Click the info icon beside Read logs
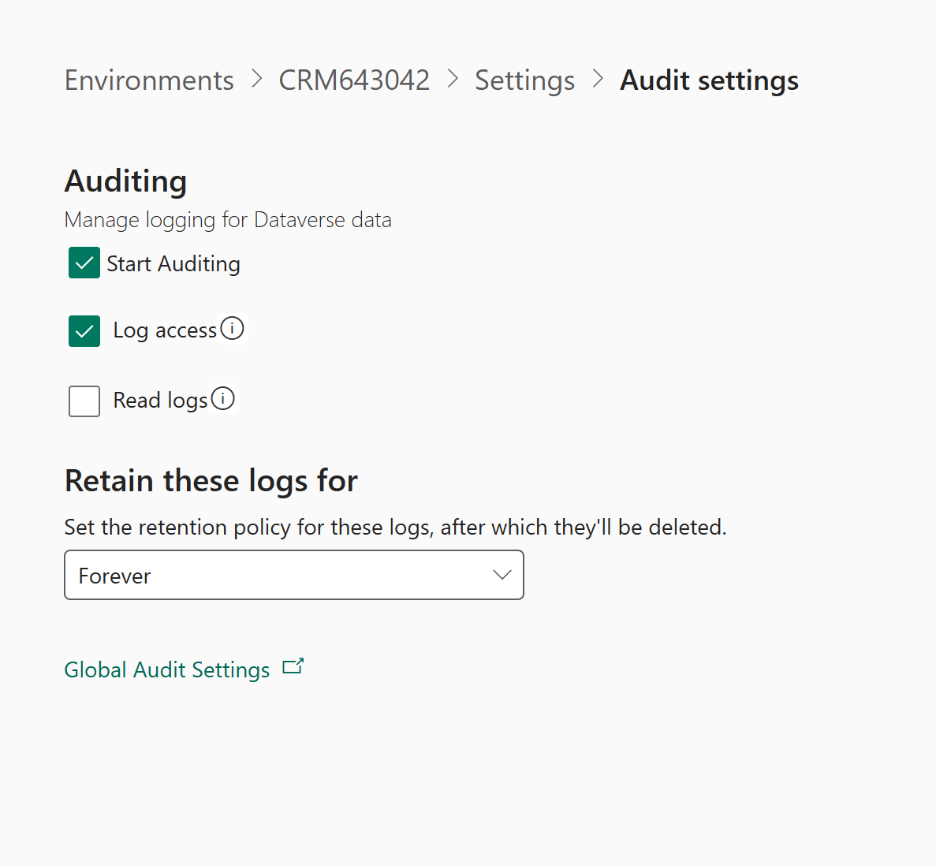 [x=223, y=400]
